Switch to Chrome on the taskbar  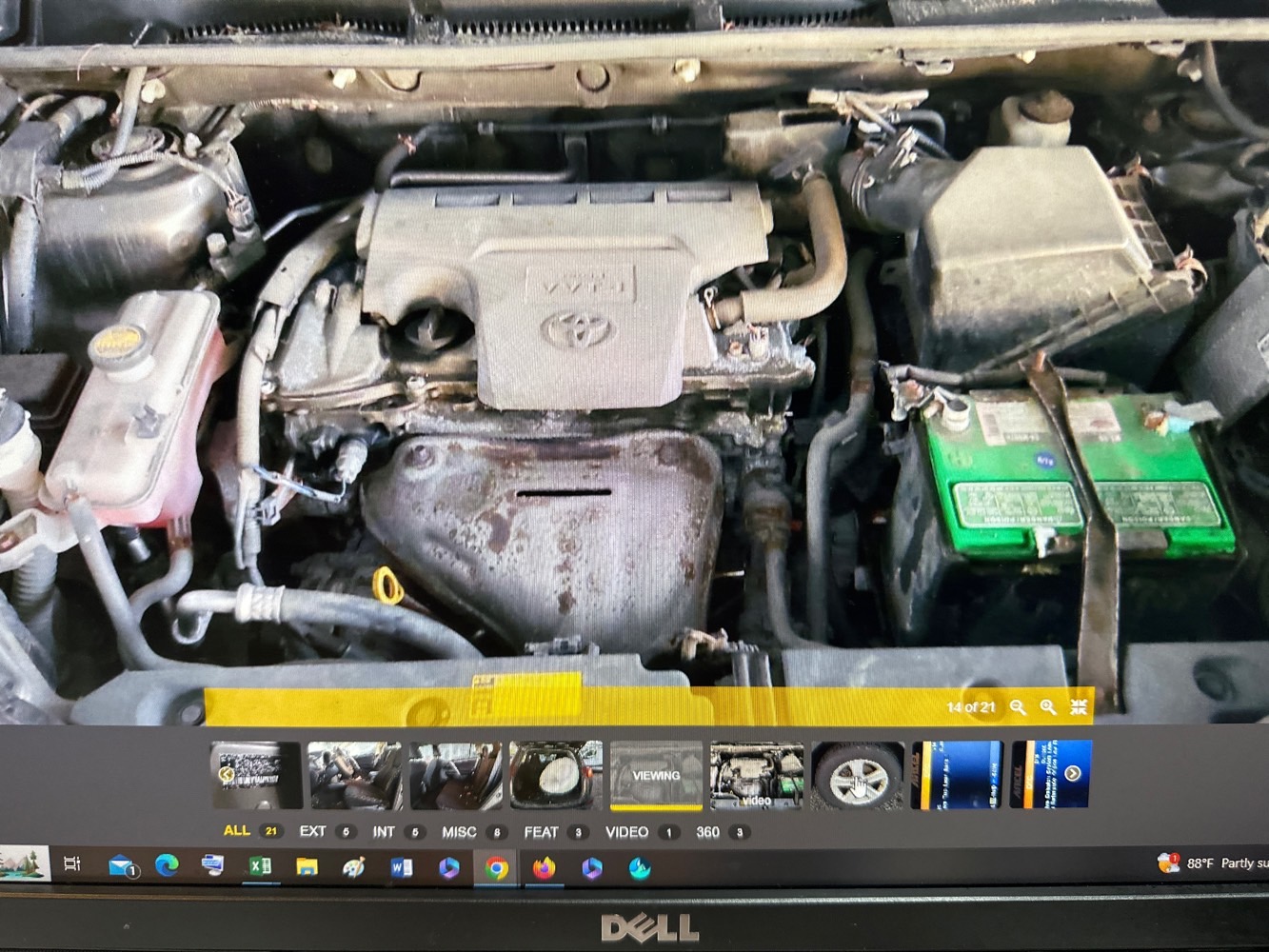tap(496, 868)
